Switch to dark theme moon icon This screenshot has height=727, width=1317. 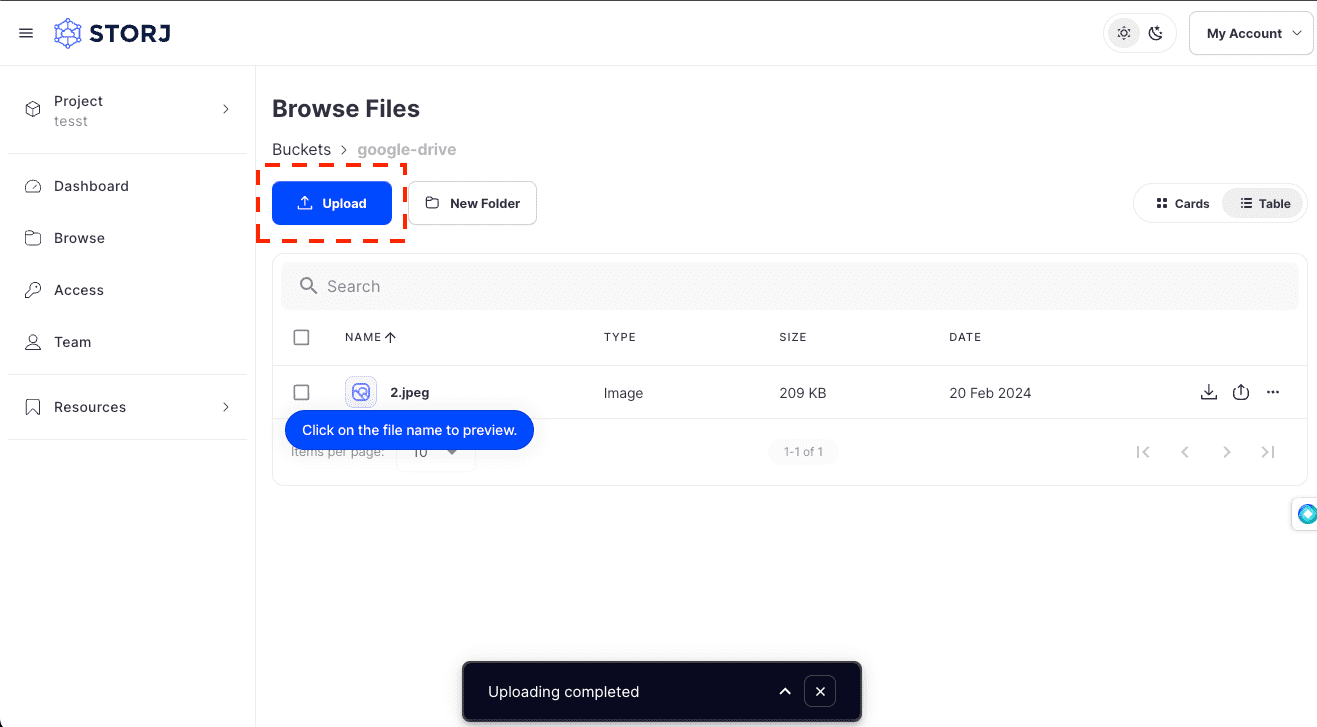1156,33
